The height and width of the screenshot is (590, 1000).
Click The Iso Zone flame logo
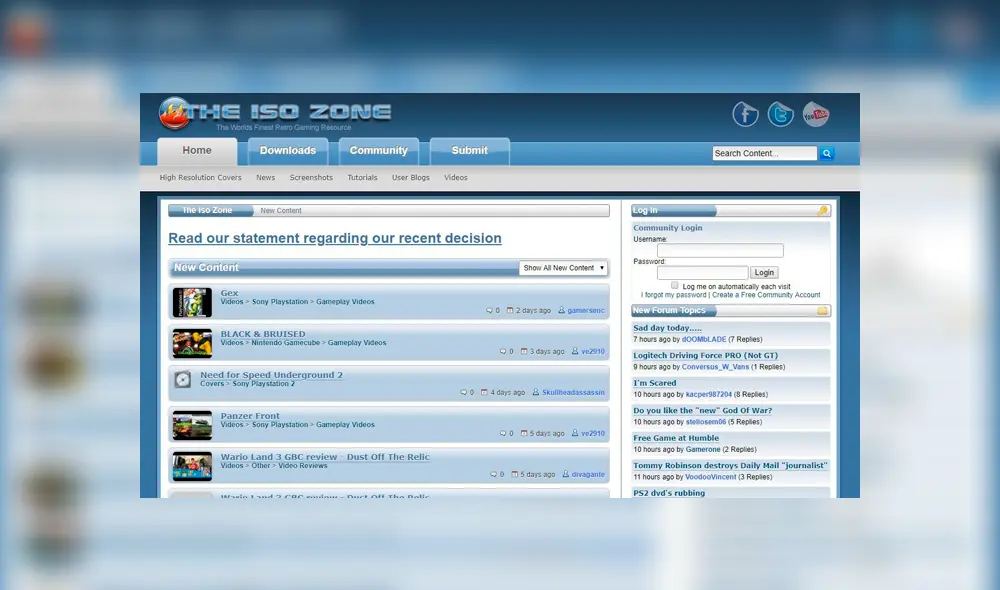click(174, 113)
